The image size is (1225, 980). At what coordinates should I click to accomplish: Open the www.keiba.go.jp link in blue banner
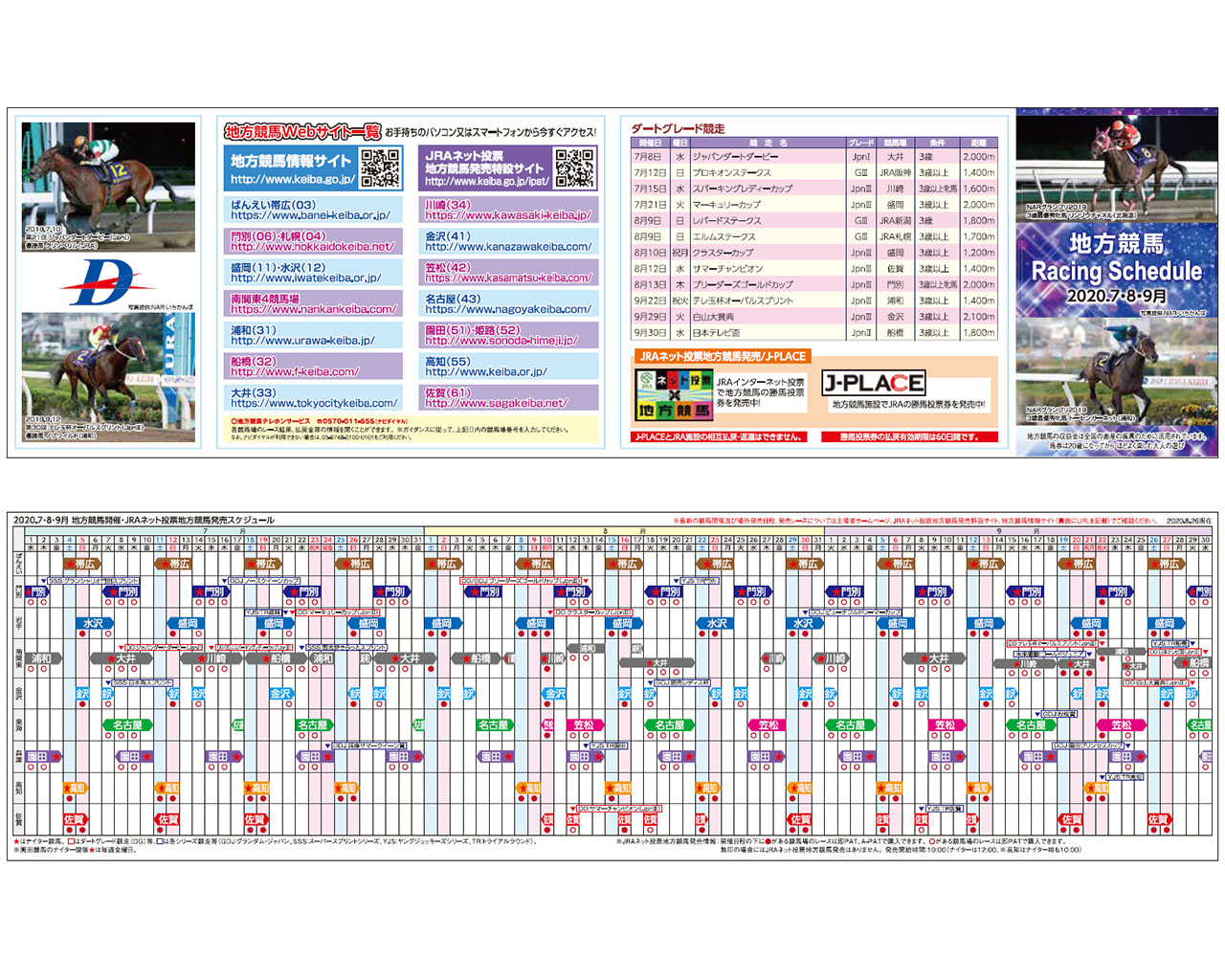[x=292, y=179]
